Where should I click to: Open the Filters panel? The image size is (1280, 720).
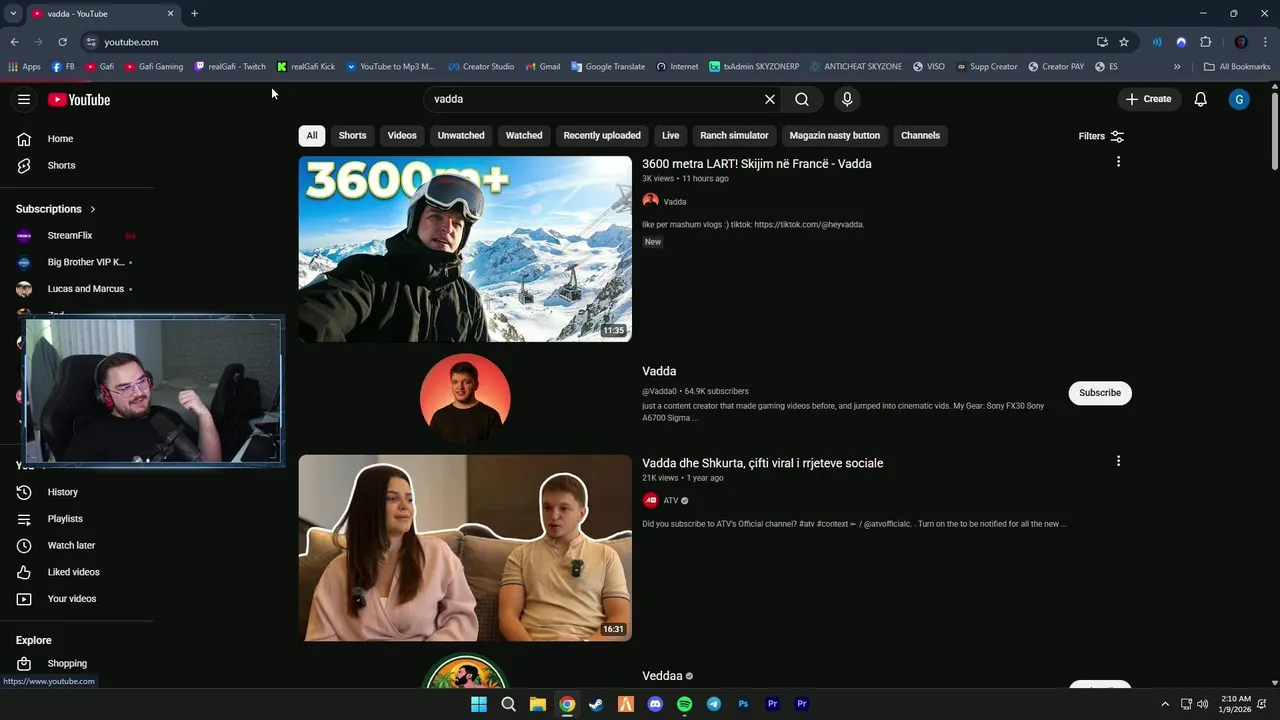1101,136
